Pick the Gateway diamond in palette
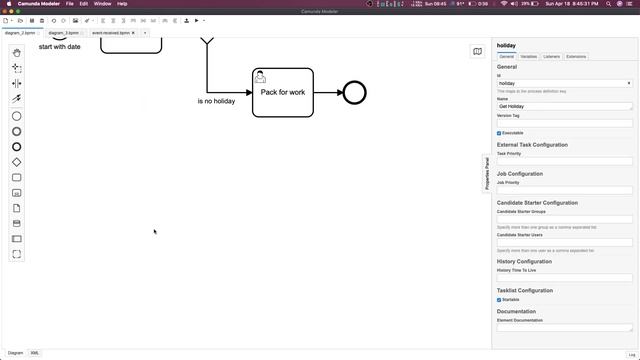Image resolution: width=640 pixels, height=360 pixels. pyautogui.click(x=17, y=162)
